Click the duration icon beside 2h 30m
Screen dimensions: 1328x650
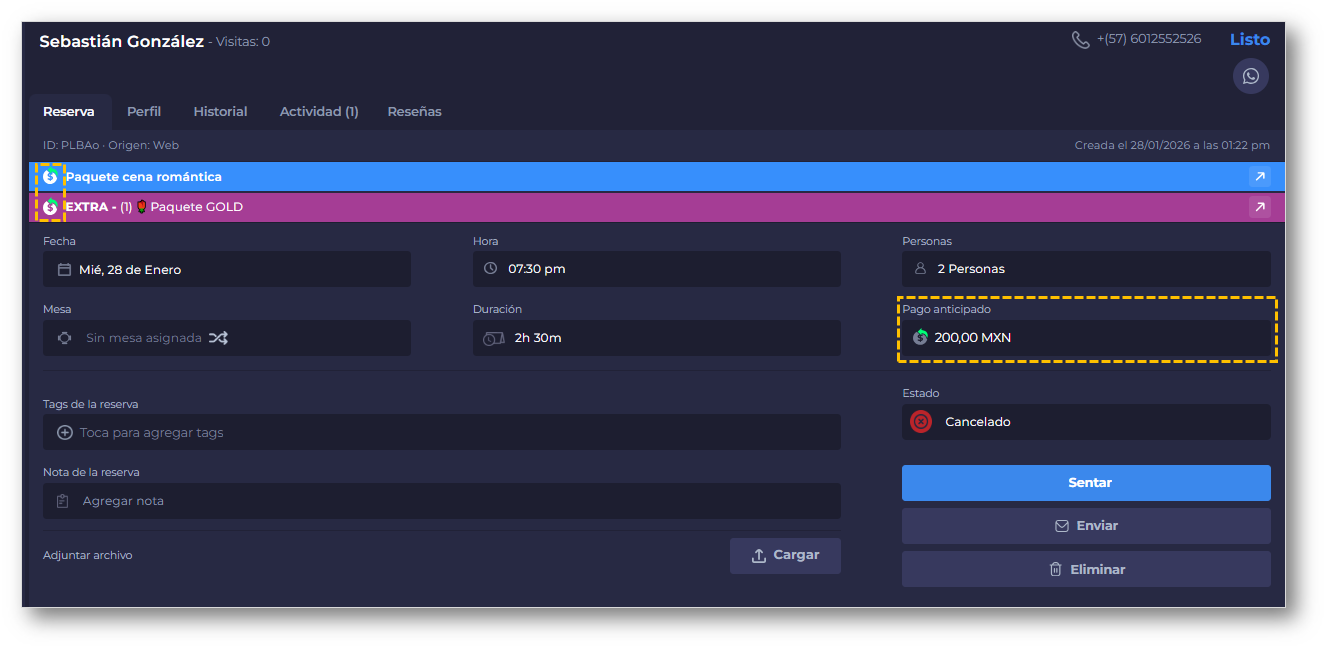click(494, 338)
